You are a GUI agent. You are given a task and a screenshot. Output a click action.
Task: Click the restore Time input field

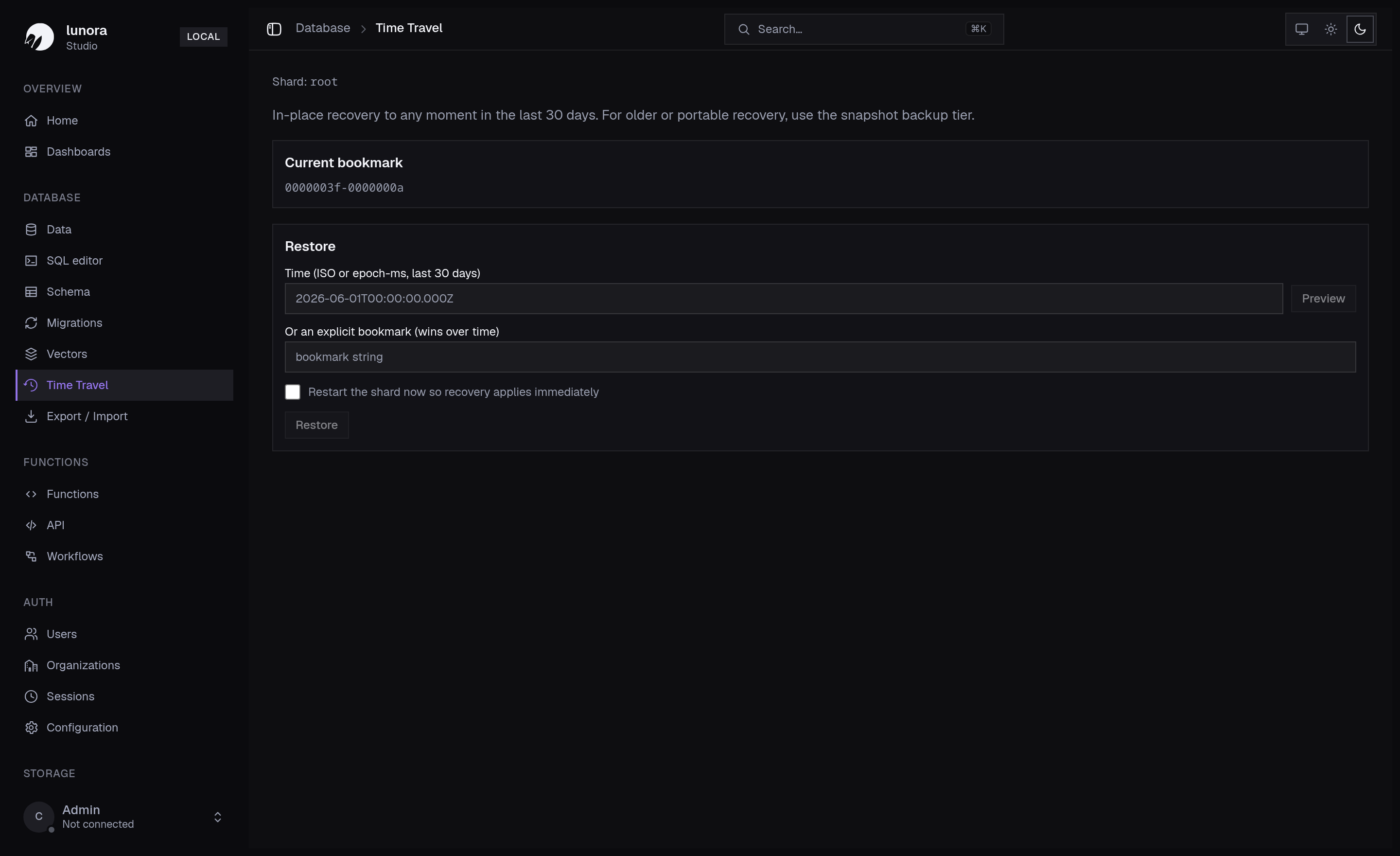click(x=784, y=299)
